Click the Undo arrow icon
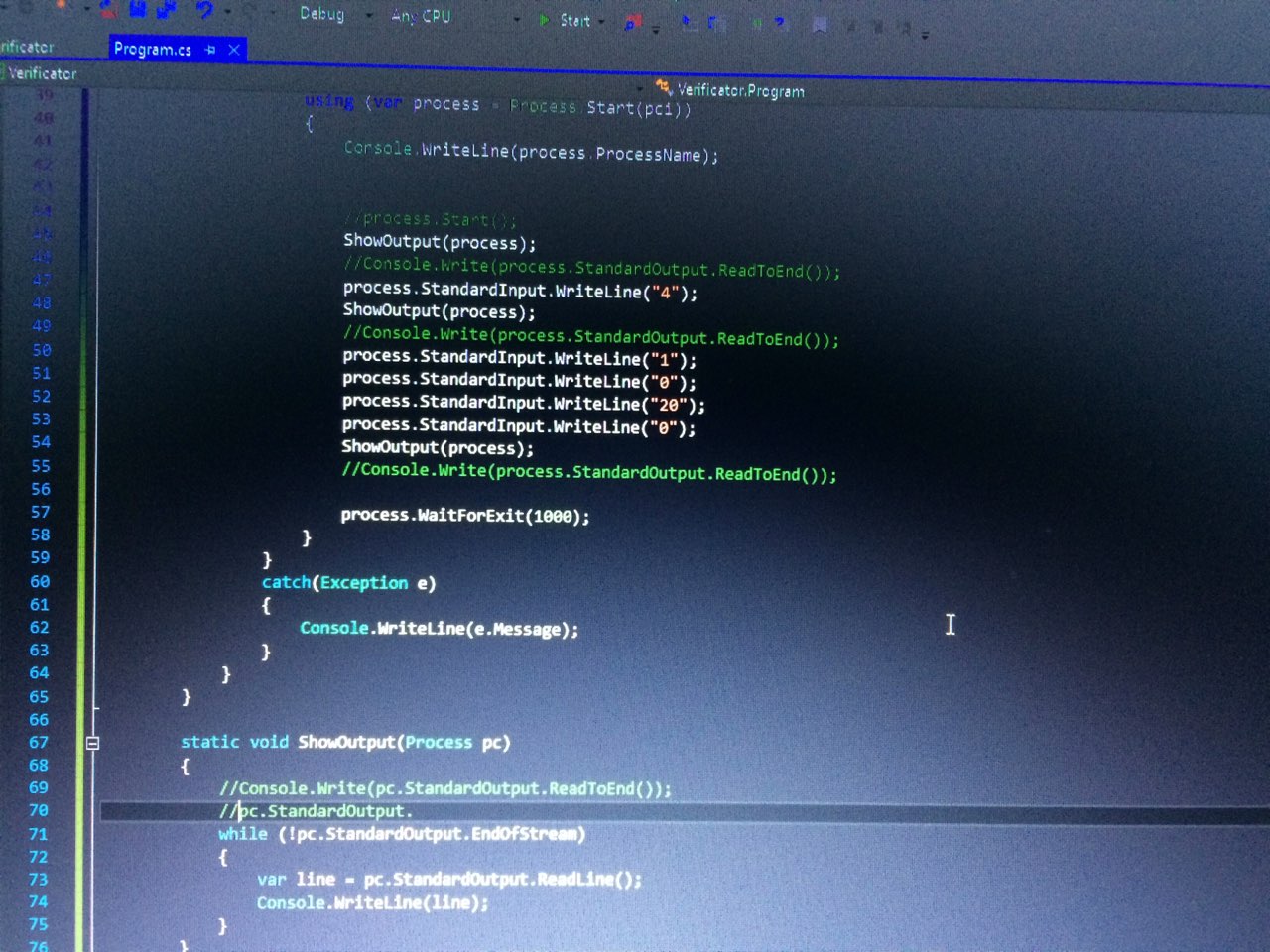The height and width of the screenshot is (952, 1270). (204, 10)
